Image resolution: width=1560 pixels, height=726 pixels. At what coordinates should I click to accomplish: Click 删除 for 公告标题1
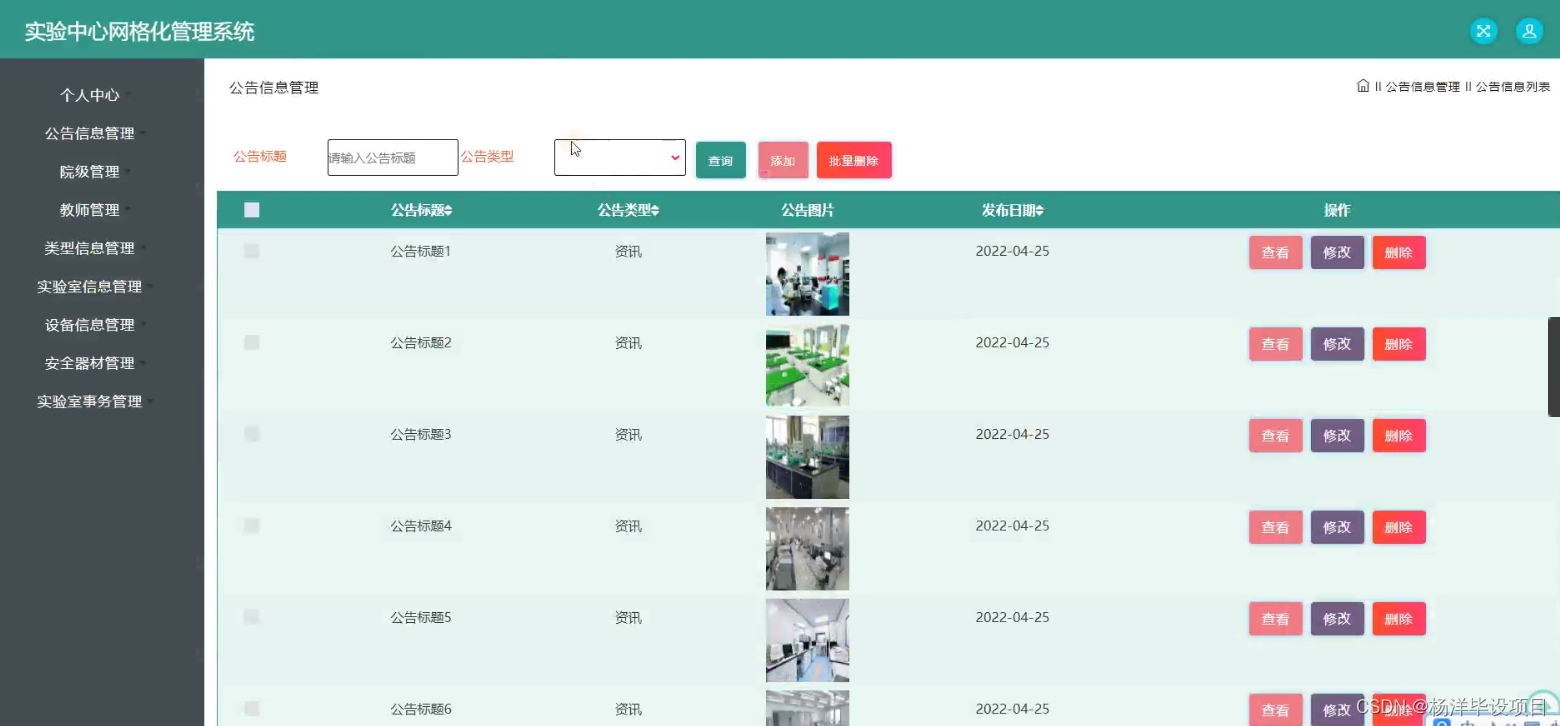(1399, 252)
